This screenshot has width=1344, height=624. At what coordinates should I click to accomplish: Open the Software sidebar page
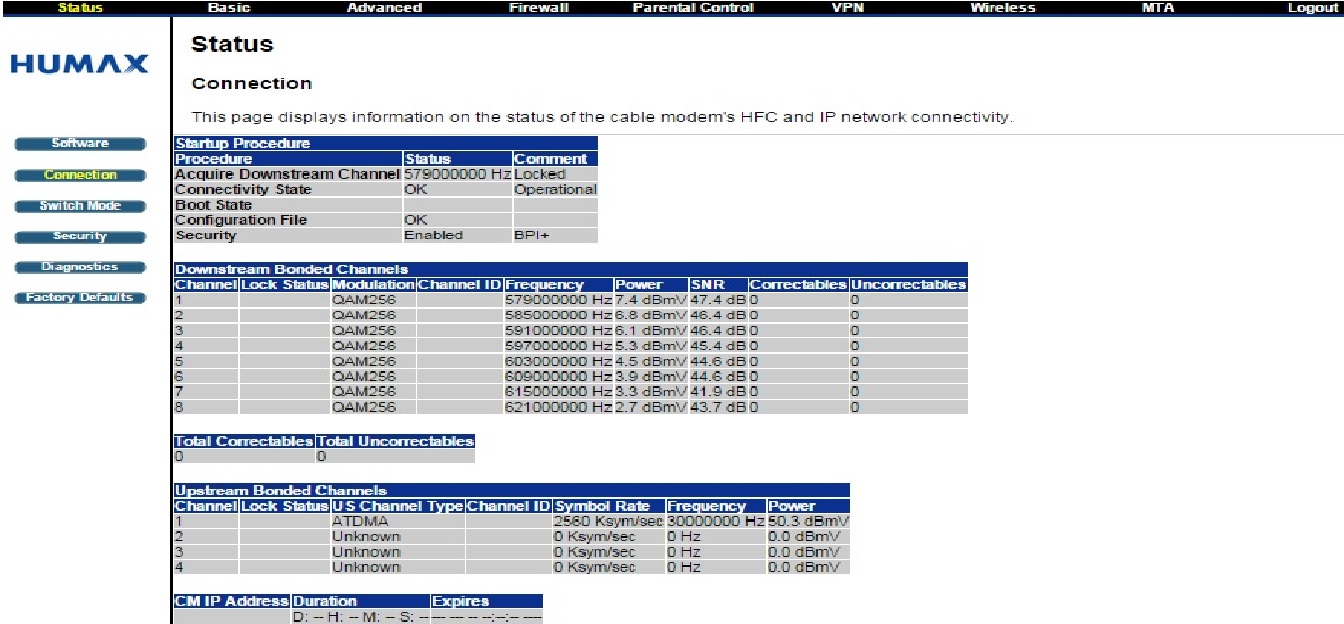pyautogui.click(x=80, y=144)
